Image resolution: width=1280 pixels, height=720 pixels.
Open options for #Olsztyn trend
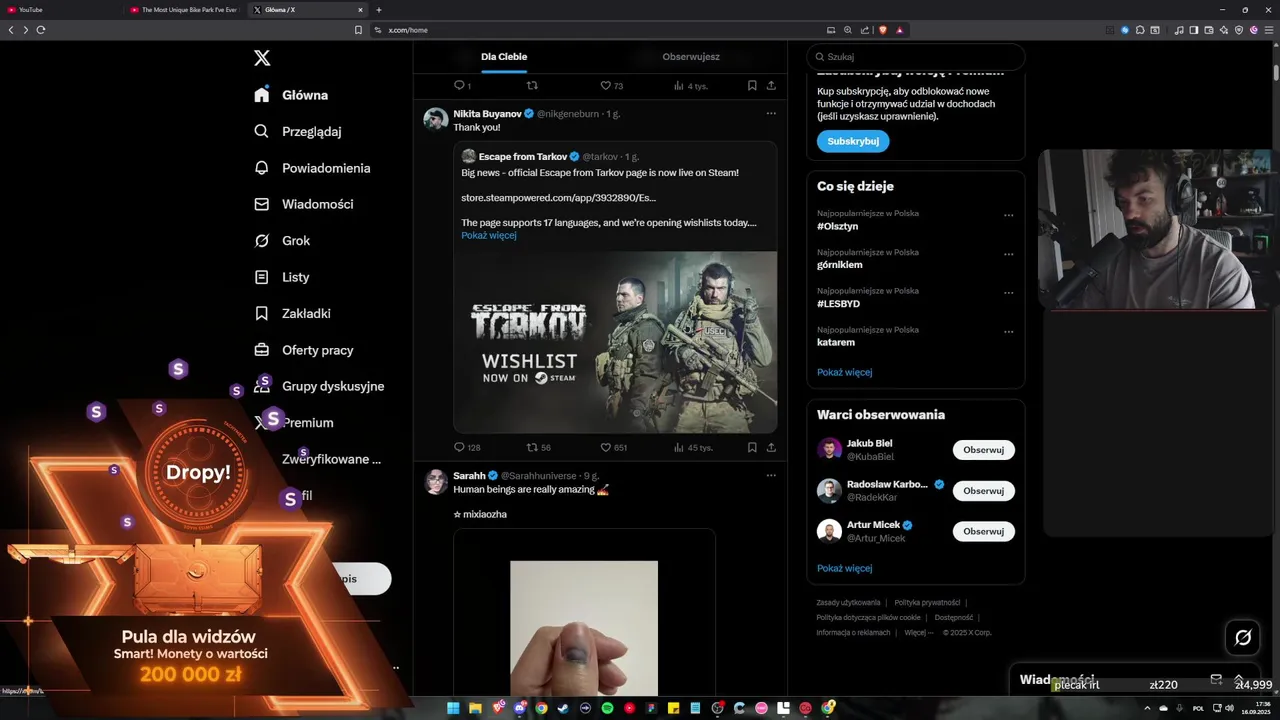pos(1008,215)
